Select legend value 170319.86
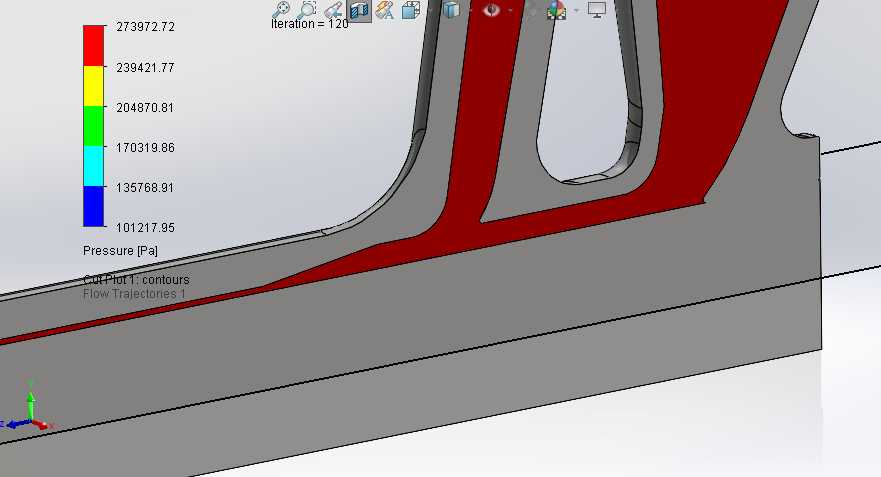 (x=146, y=147)
